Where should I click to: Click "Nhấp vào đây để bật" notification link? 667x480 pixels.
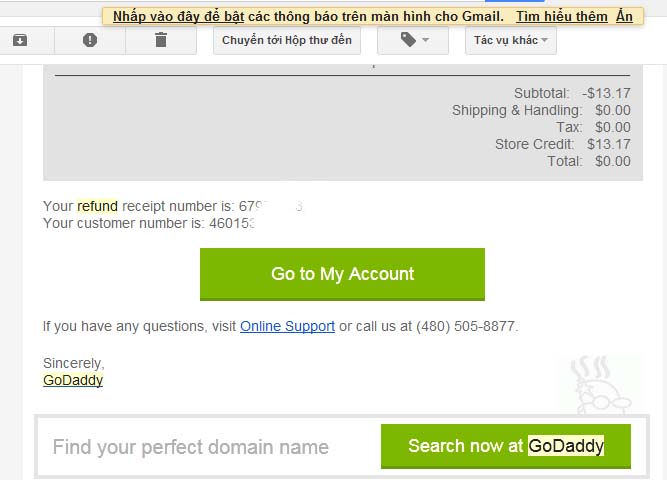179,17
